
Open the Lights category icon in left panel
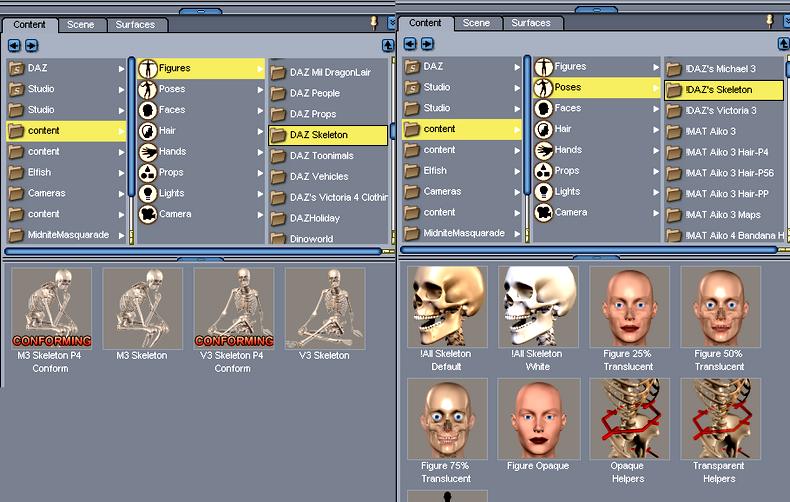point(148,194)
